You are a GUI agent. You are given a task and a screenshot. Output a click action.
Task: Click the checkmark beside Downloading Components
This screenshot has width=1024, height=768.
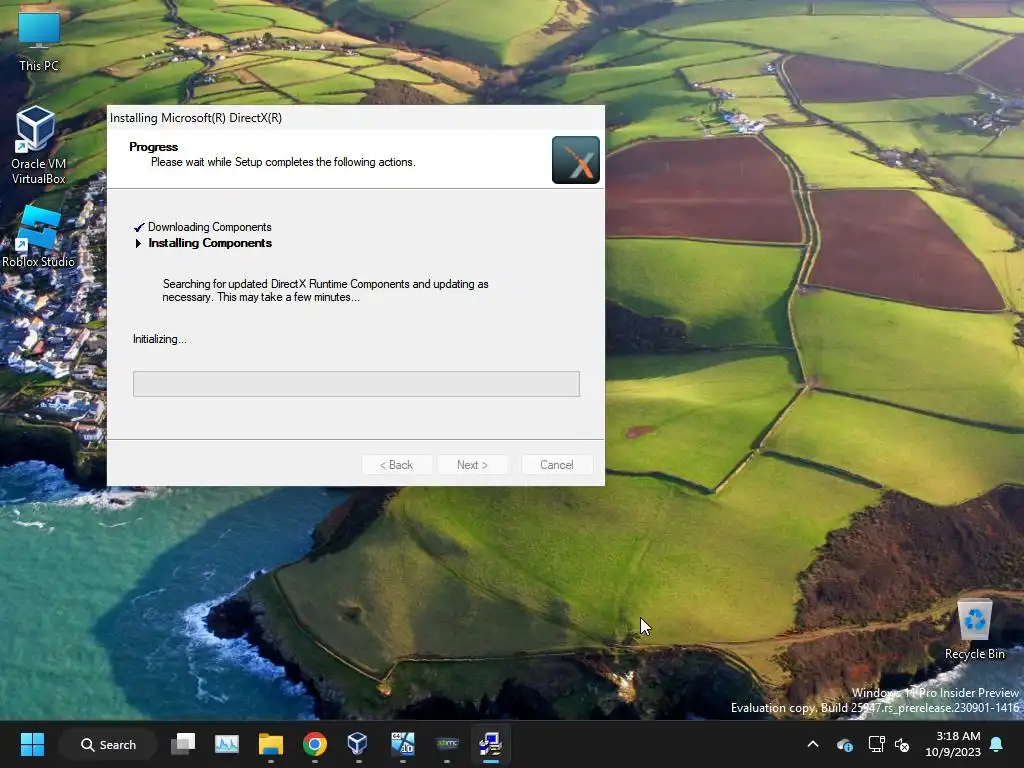[139, 227]
